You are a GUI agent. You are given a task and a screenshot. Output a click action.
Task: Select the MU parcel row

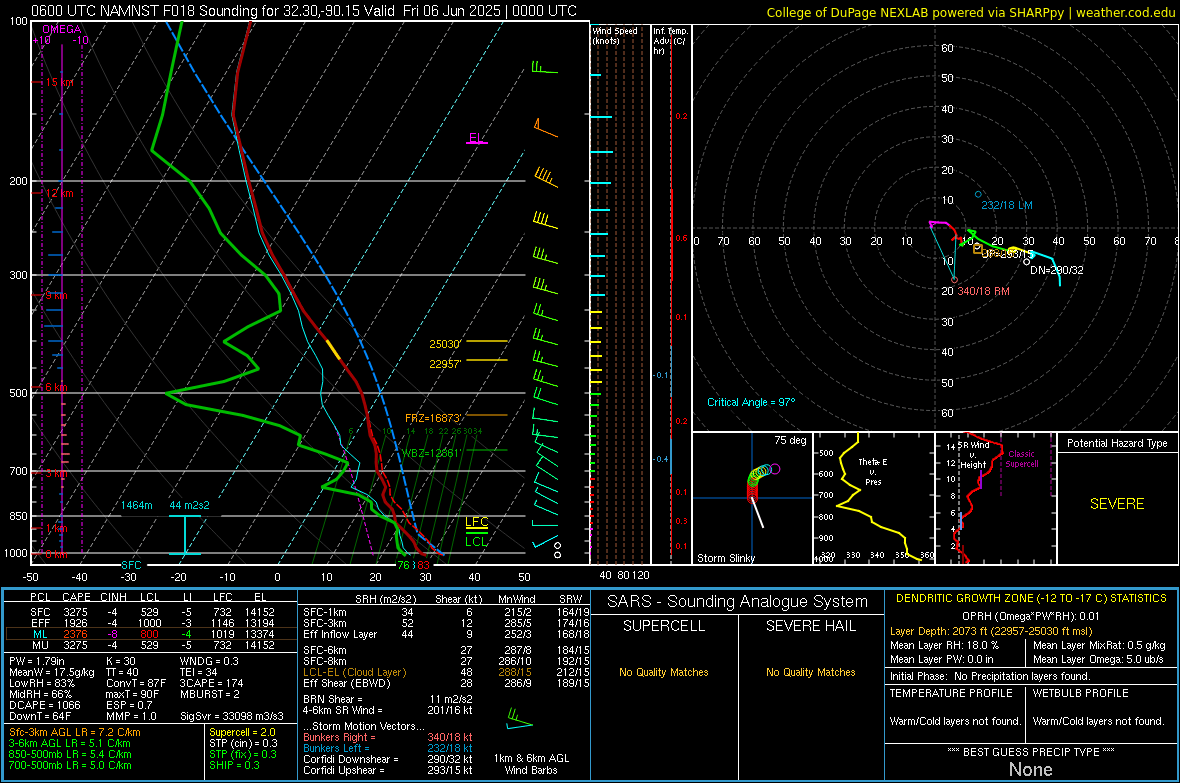151,645
